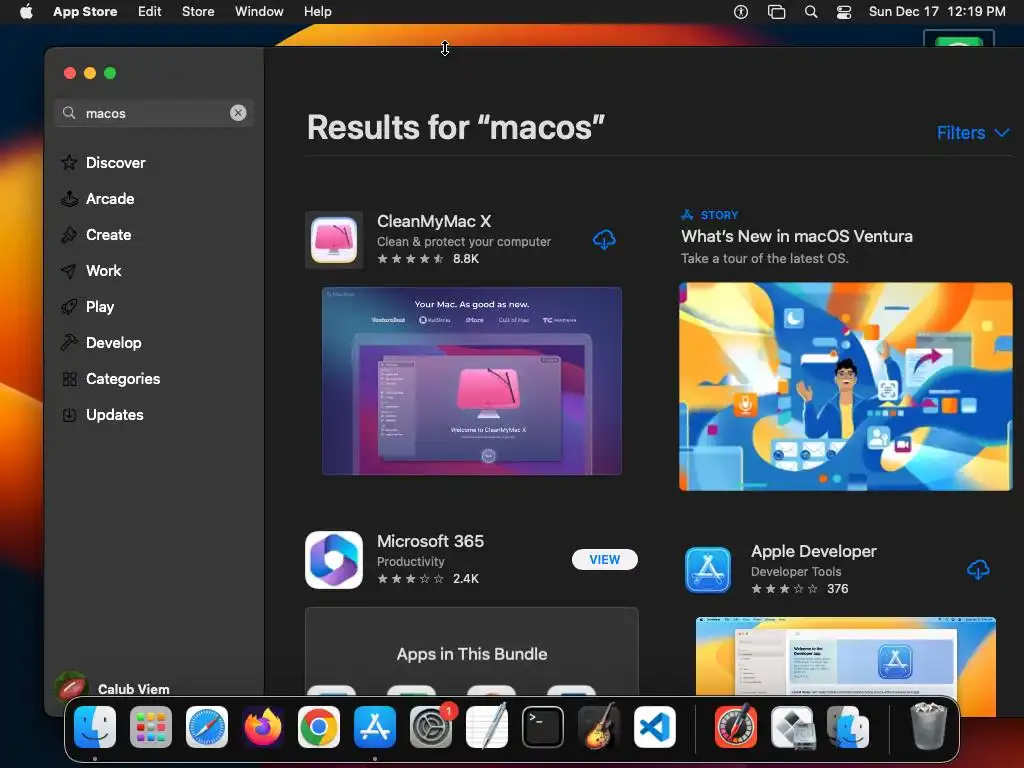Open Control Center in menu bar
This screenshot has width=1024, height=768.
pos(844,12)
